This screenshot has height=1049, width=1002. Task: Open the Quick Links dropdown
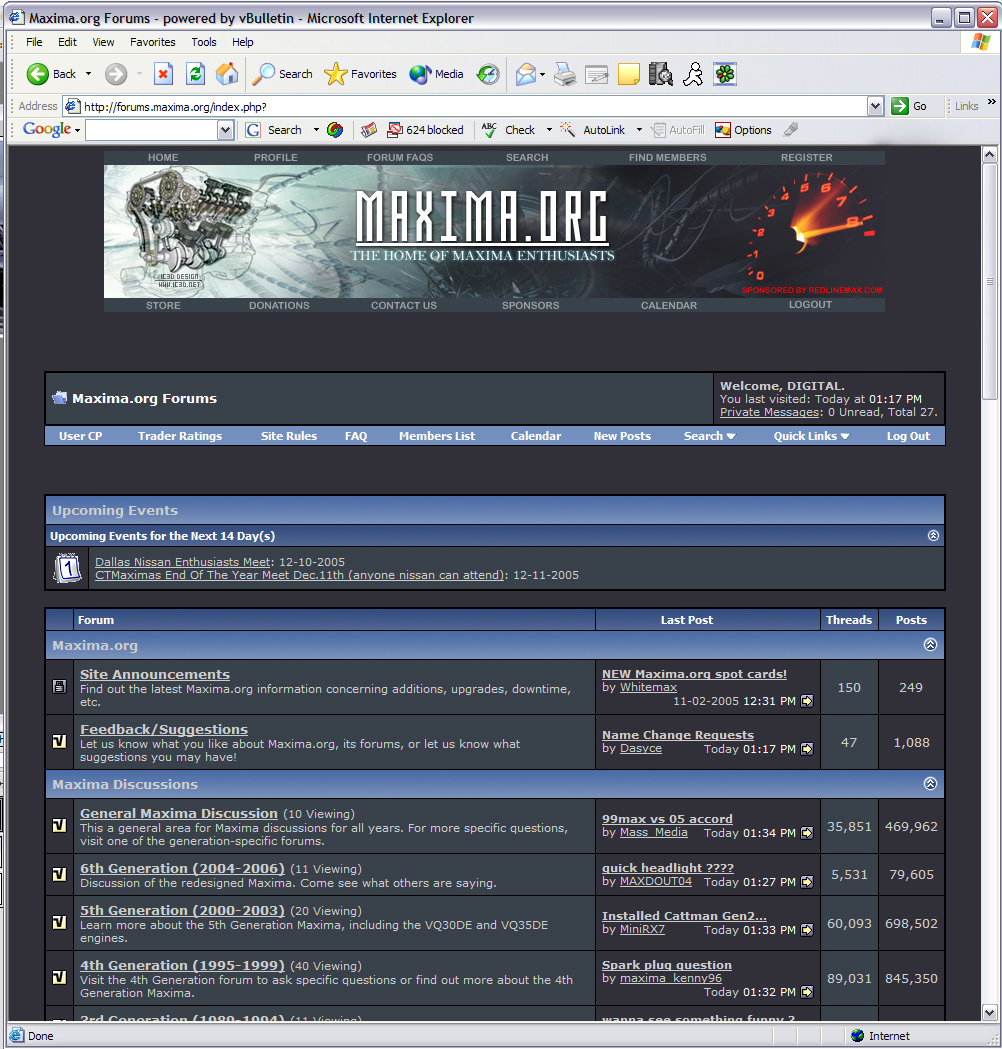(811, 436)
